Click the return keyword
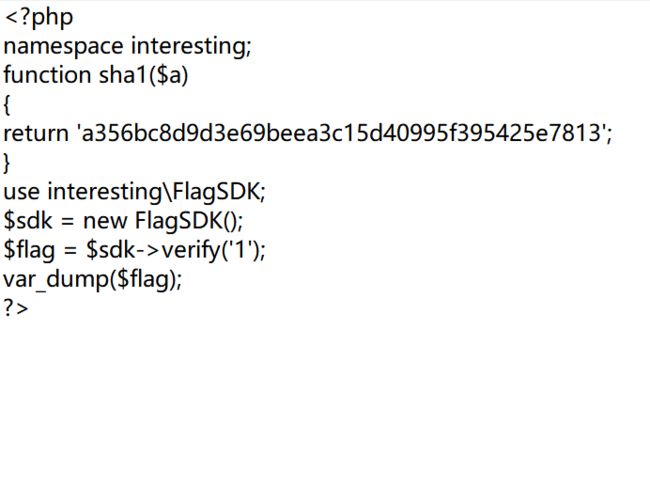Image resolution: width=650 pixels, height=502 pixels. [x=36, y=133]
